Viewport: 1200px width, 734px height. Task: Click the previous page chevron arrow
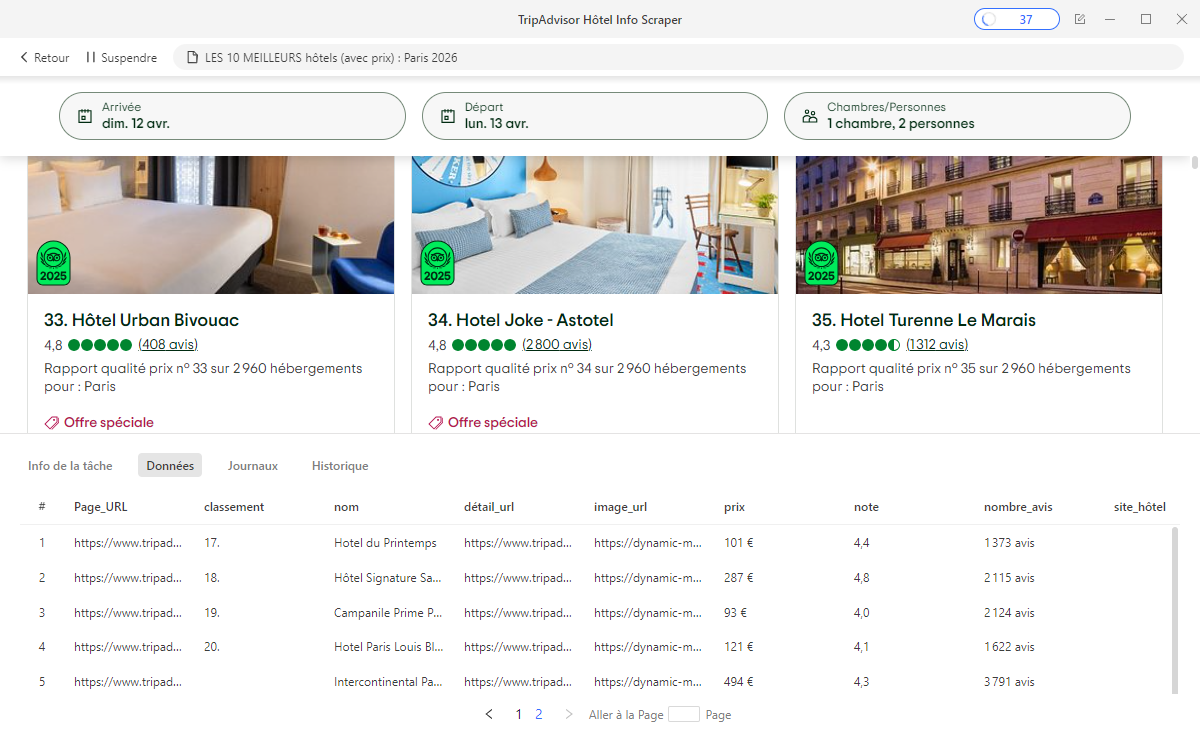click(489, 714)
